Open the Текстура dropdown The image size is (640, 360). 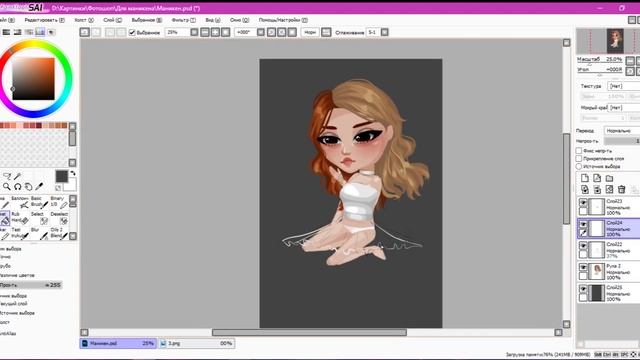click(624, 86)
